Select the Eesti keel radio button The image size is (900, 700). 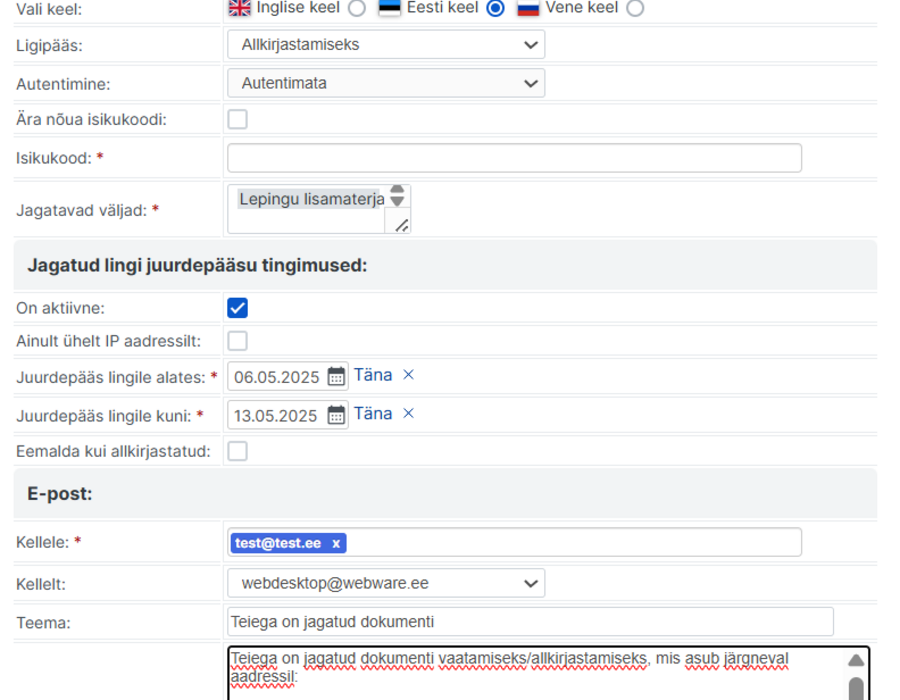[x=495, y=8]
